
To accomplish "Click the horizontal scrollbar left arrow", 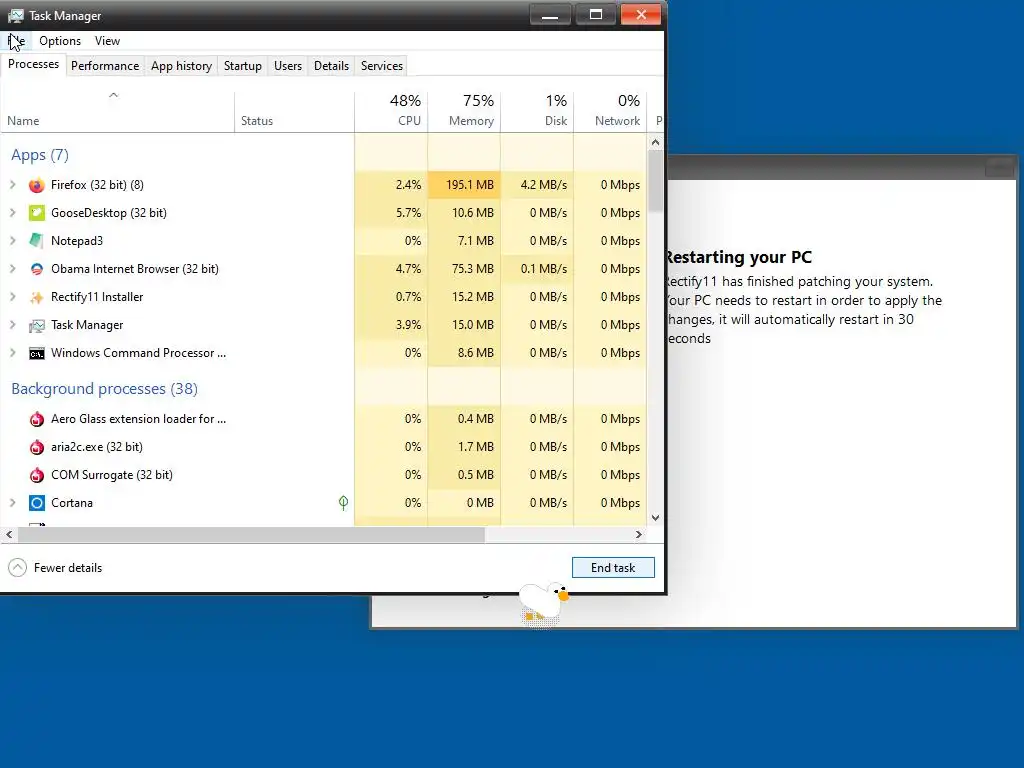I will (9, 534).
